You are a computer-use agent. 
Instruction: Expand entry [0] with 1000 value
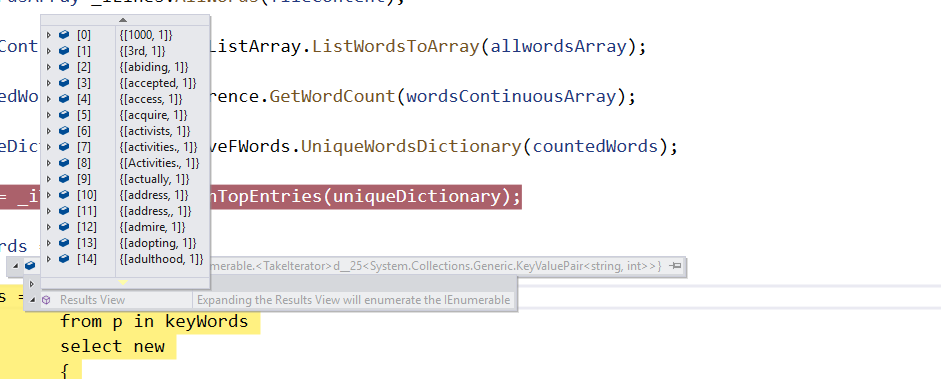point(49,35)
